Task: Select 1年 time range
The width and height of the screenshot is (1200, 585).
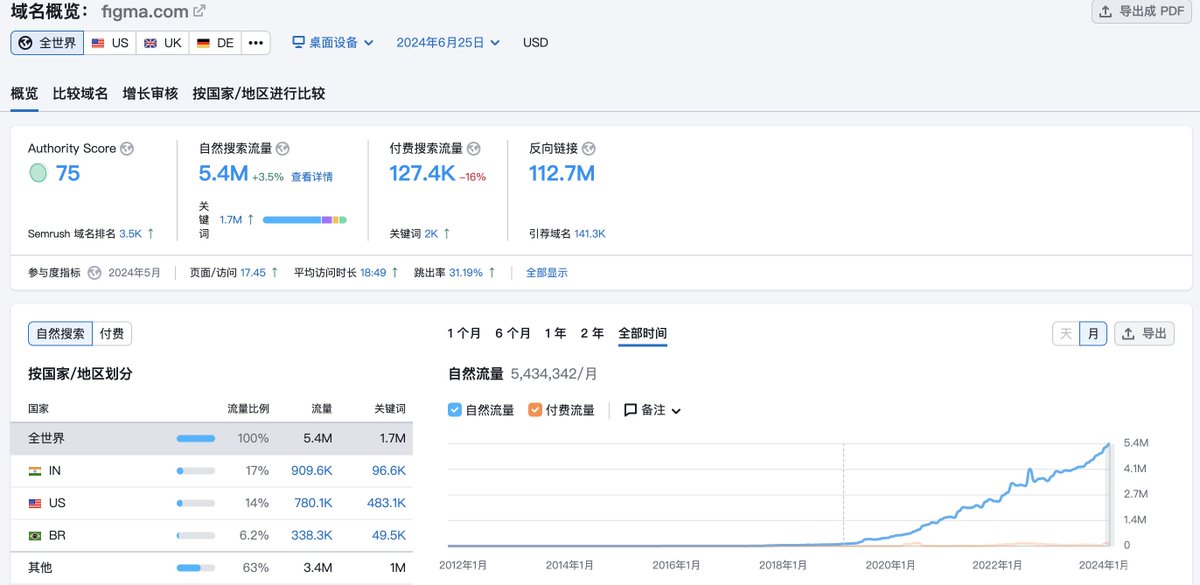Action: pyautogui.click(x=555, y=334)
